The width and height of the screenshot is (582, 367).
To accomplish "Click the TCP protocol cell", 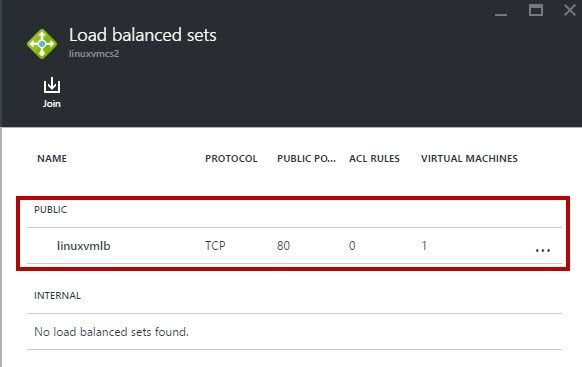I will (215, 246).
